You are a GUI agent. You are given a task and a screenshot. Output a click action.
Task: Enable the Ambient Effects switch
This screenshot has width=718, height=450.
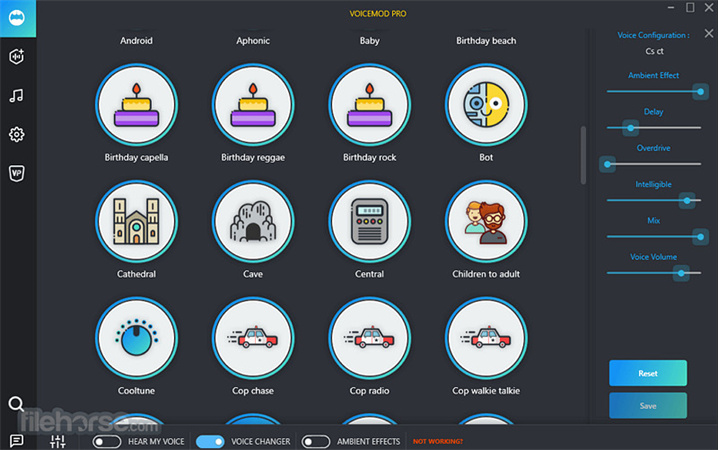[315, 442]
